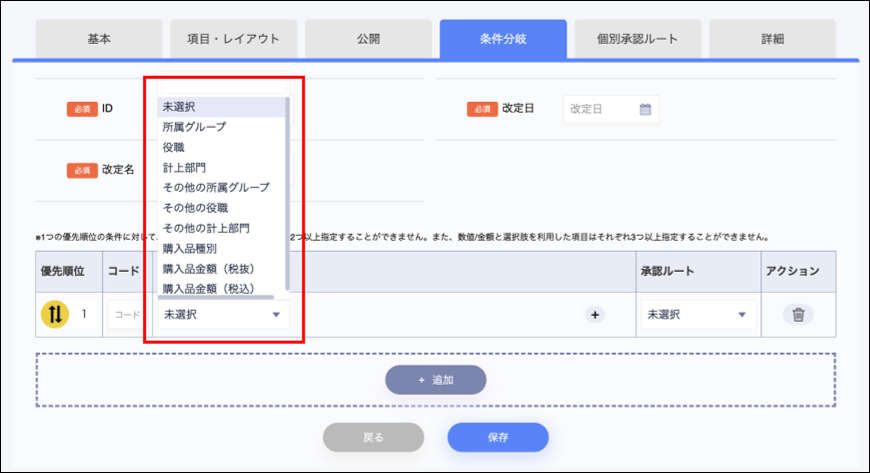Viewport: 870px width, 473px height.
Task: Click the condition 未選択 dropdown arrow
Action: pyautogui.click(x=276, y=315)
